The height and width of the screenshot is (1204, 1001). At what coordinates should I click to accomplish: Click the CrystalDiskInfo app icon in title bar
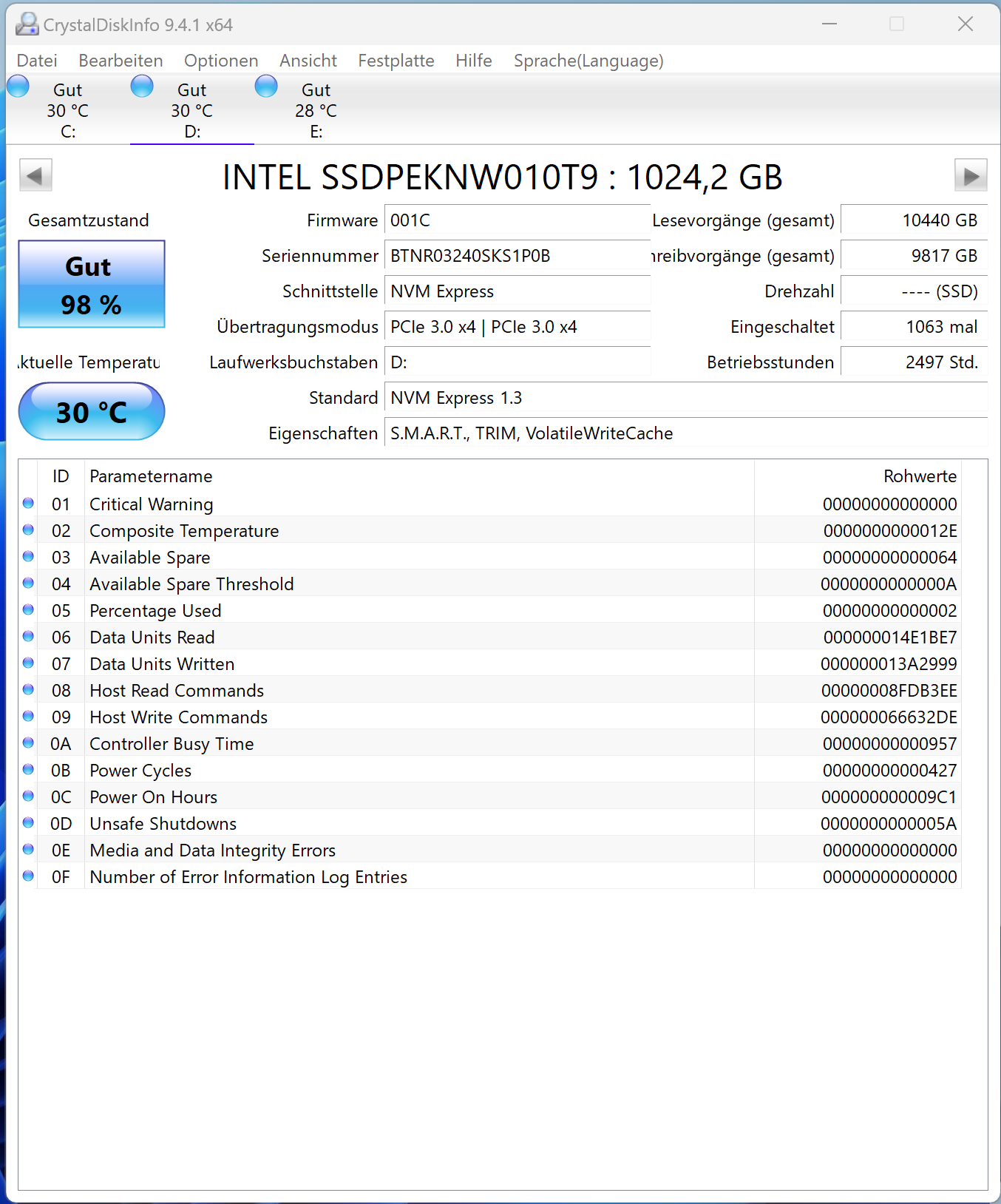pyautogui.click(x=27, y=24)
